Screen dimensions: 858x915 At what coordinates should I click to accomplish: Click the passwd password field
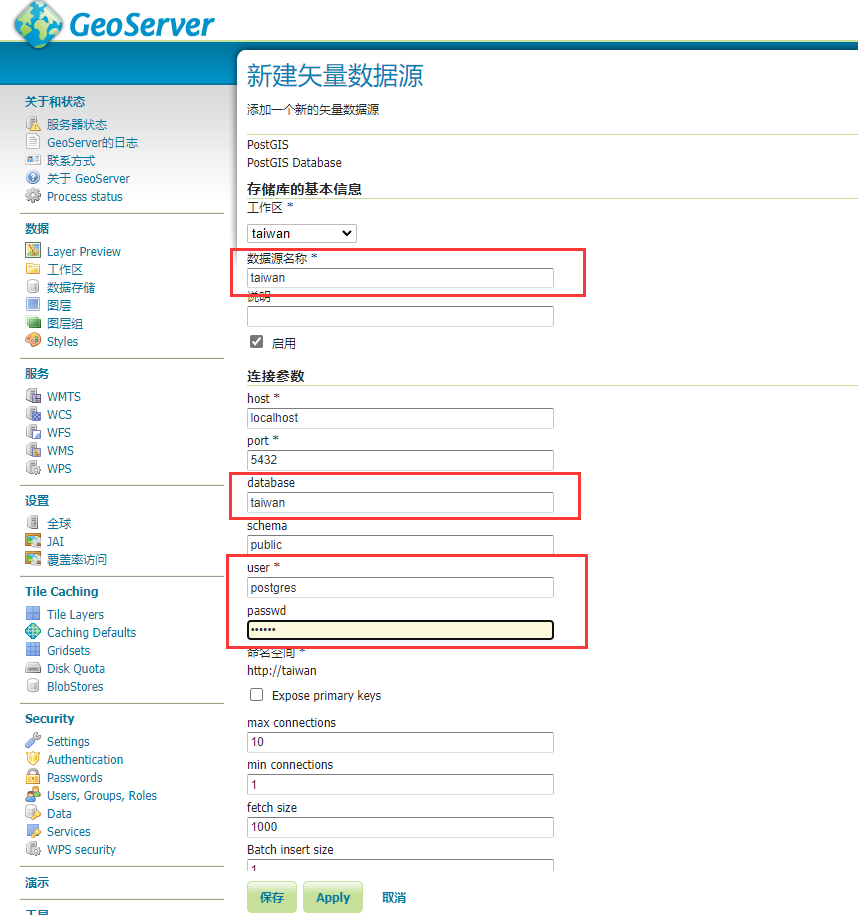click(x=400, y=630)
